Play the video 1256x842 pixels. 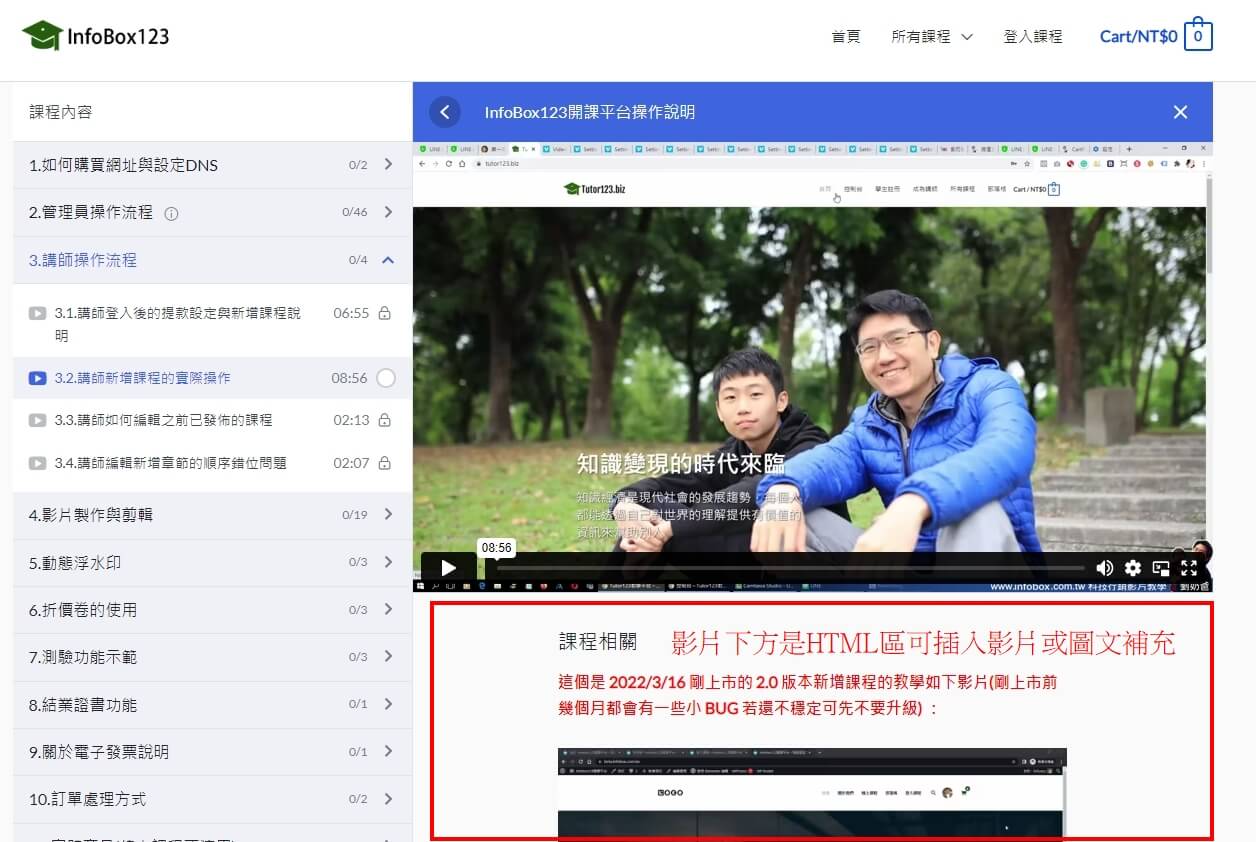[x=448, y=568]
